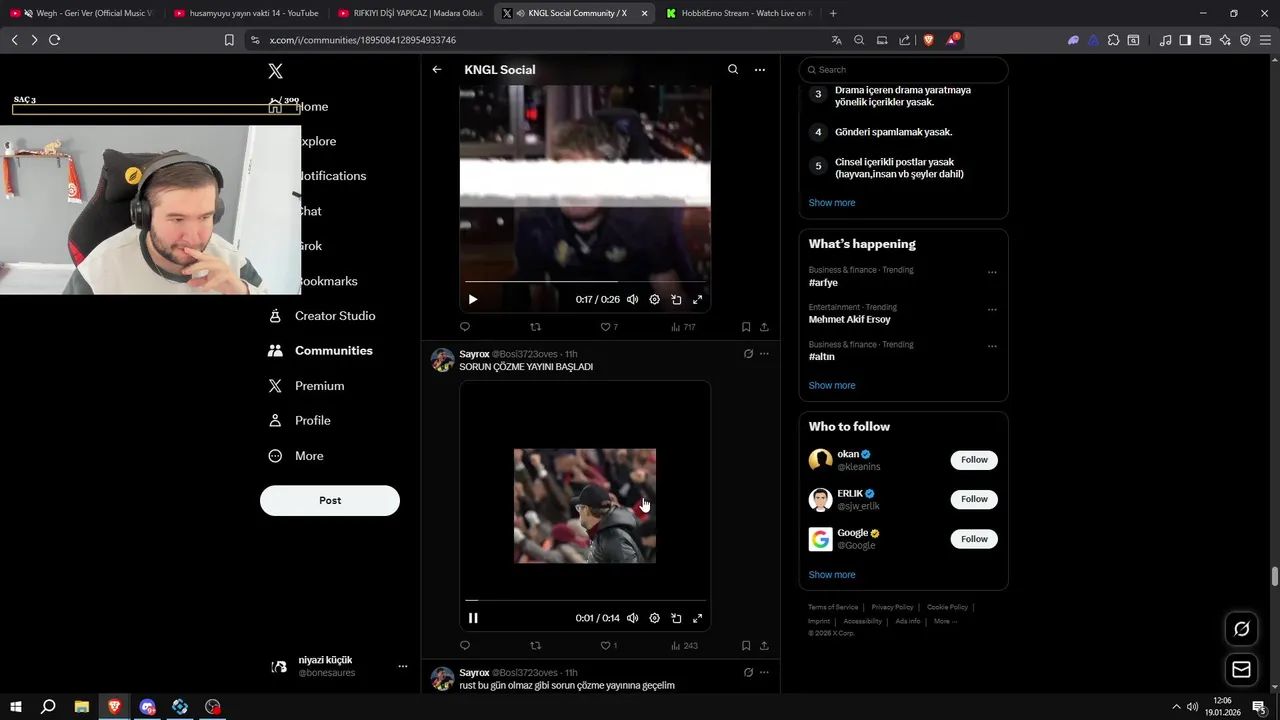The height and width of the screenshot is (720, 1280).
Task: Open browser extensions puzzle icon
Action: tap(1113, 40)
